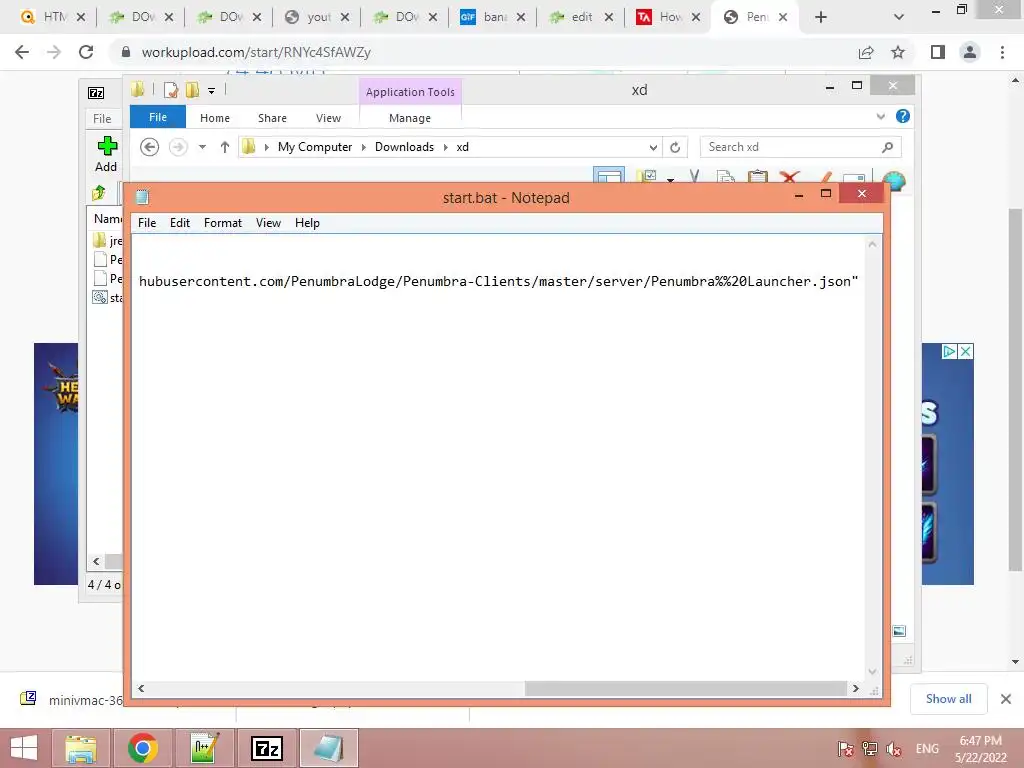The height and width of the screenshot is (768, 1024).
Task: Click My Computer breadcrumb
Action: click(x=315, y=147)
